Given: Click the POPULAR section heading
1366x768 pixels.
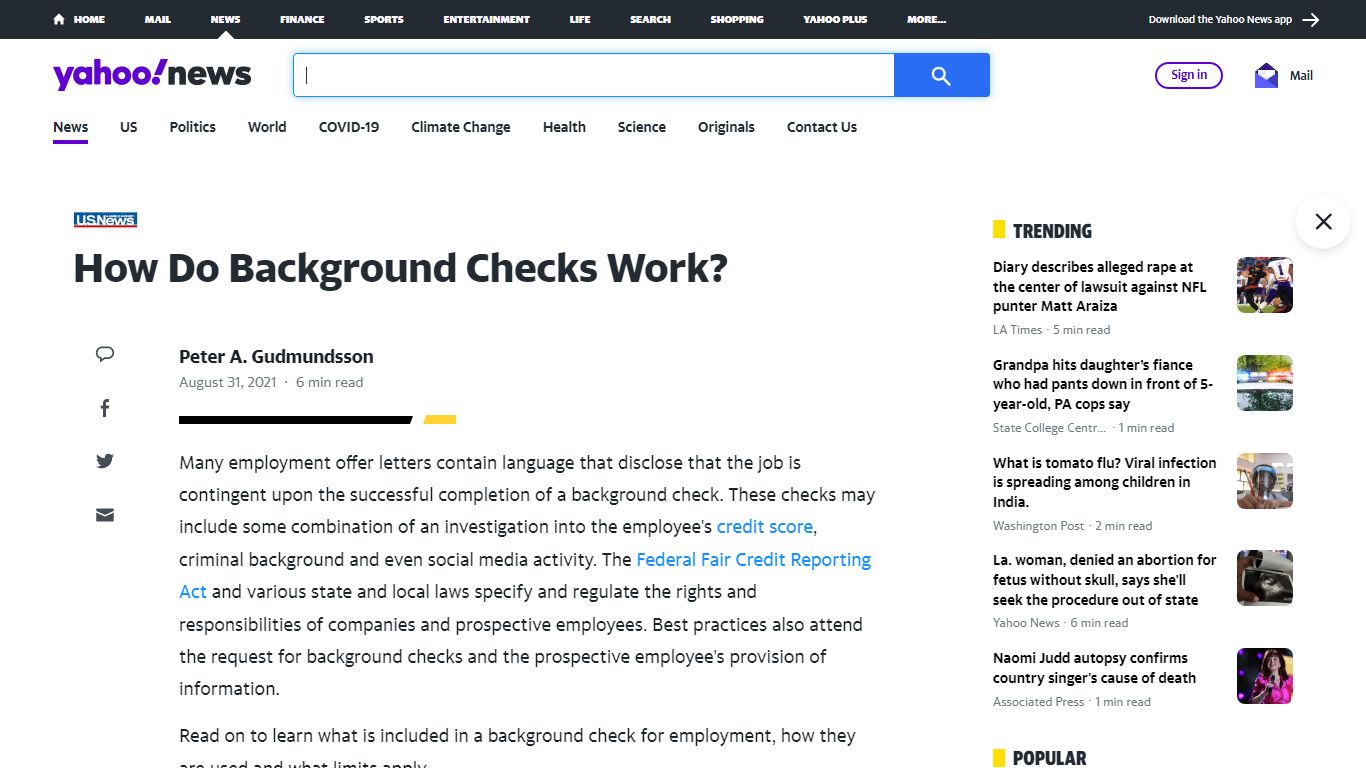Looking at the screenshot, I should [x=1049, y=758].
